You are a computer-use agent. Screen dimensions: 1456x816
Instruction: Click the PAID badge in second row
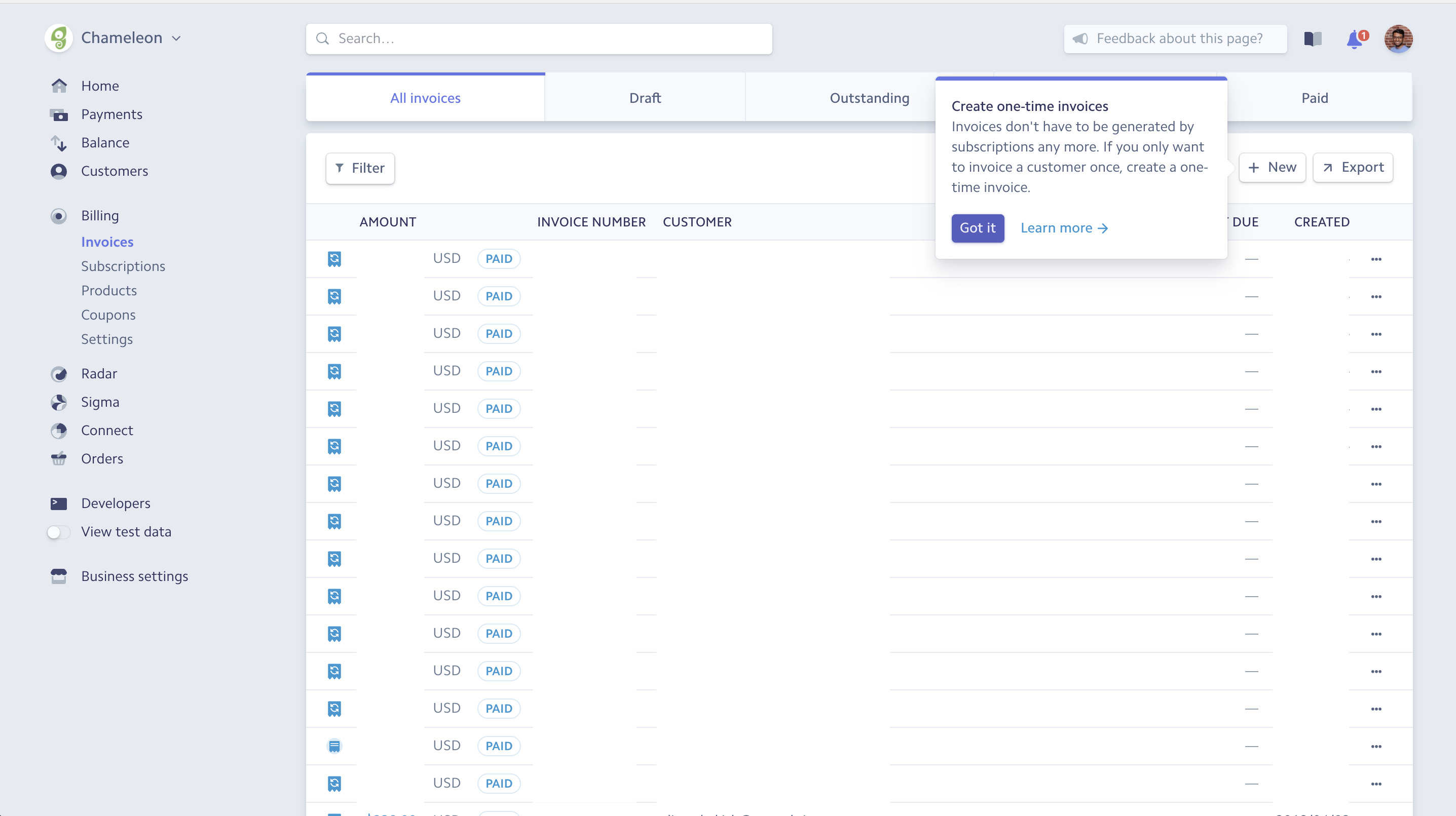tap(499, 296)
